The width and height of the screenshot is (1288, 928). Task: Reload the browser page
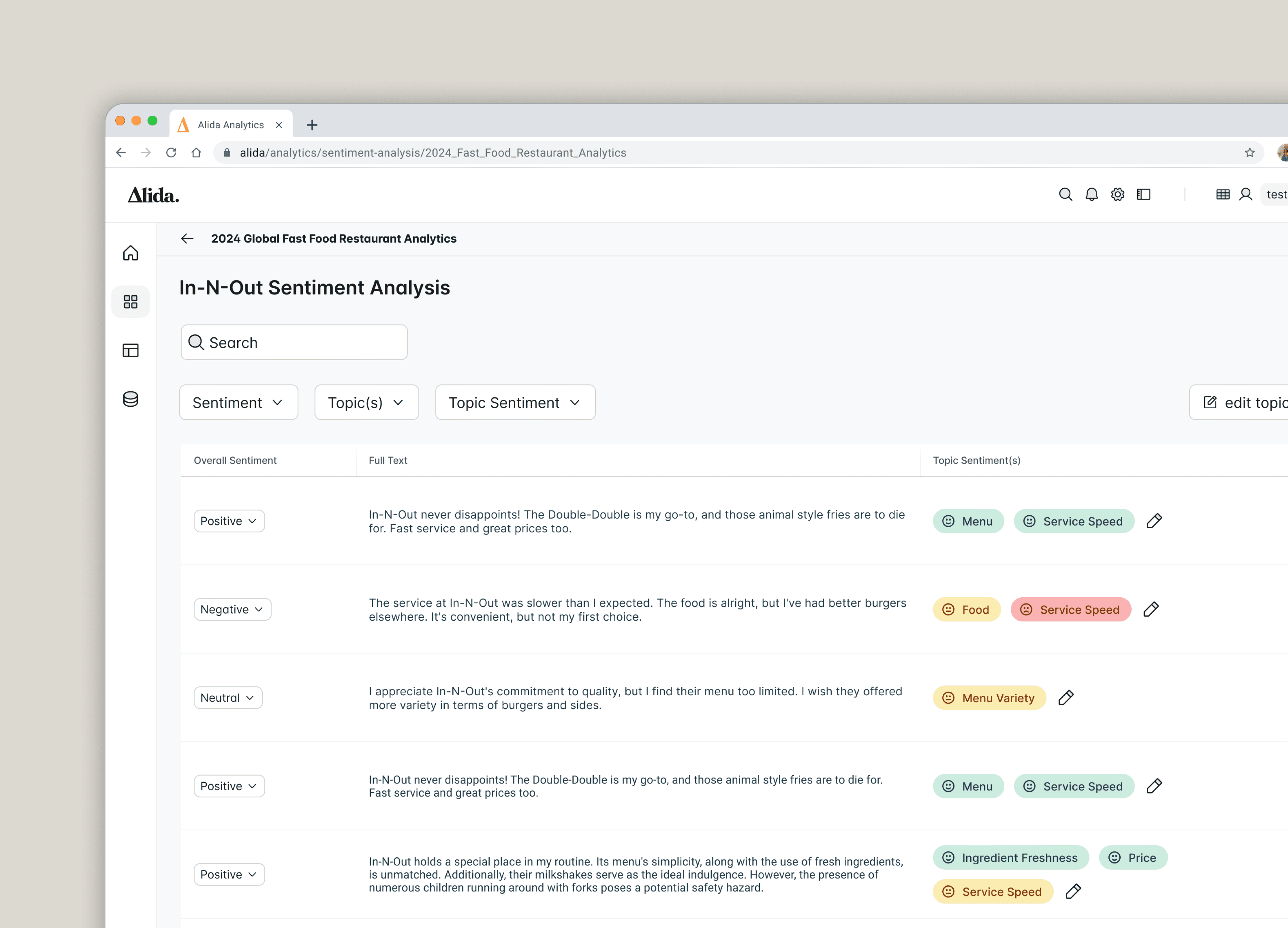click(x=171, y=153)
